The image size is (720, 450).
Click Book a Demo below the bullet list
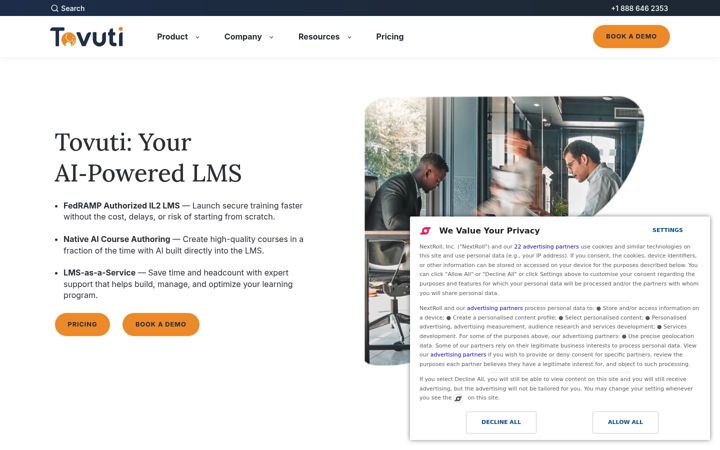[161, 324]
